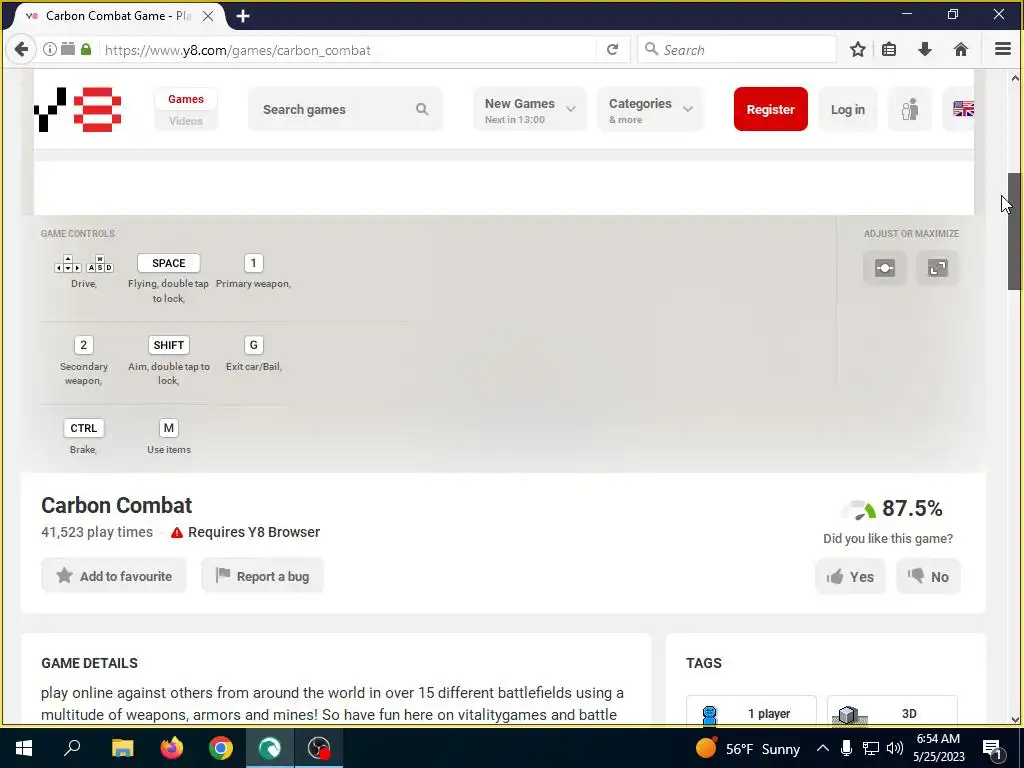This screenshot has width=1024, height=768.
Task: Click the Y8 site logo
Action: click(78, 109)
